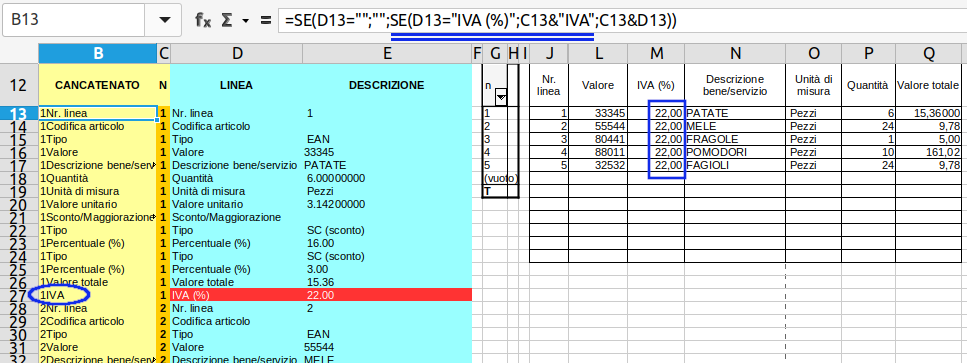
Task: Click the LINEA header cell
Action: tap(236, 85)
